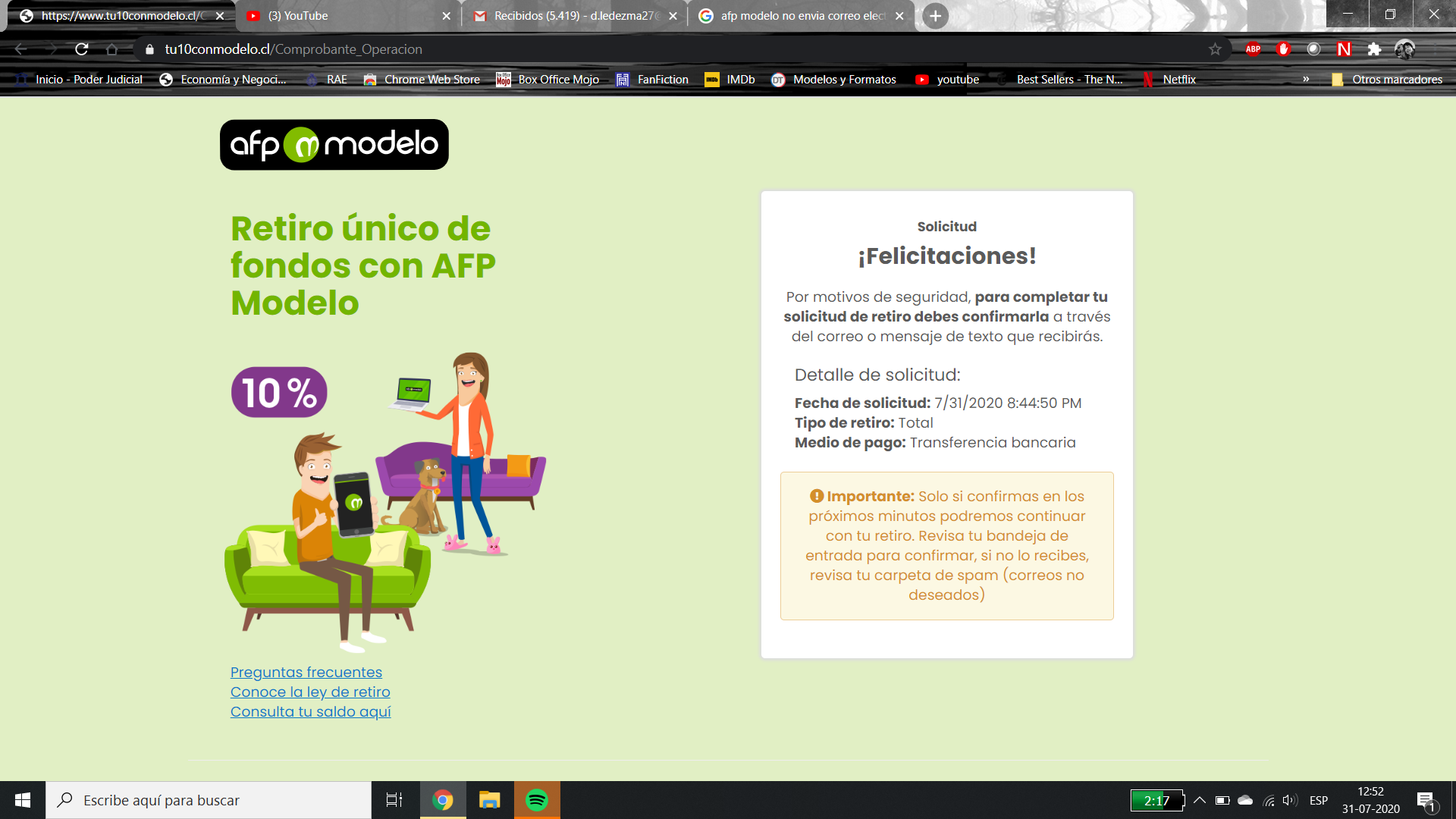The height and width of the screenshot is (819, 1456).
Task: Open the Consulta tu saldo aquí link
Action: [310, 712]
